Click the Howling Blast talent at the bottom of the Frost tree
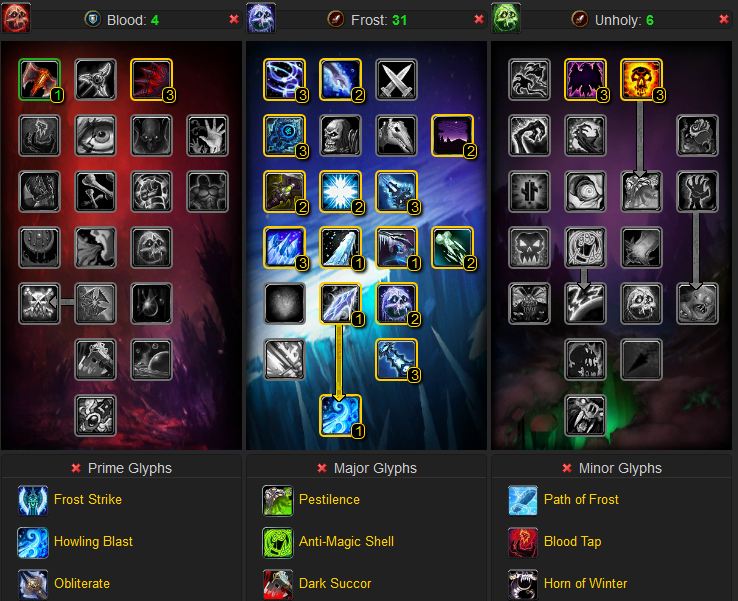 click(340, 415)
